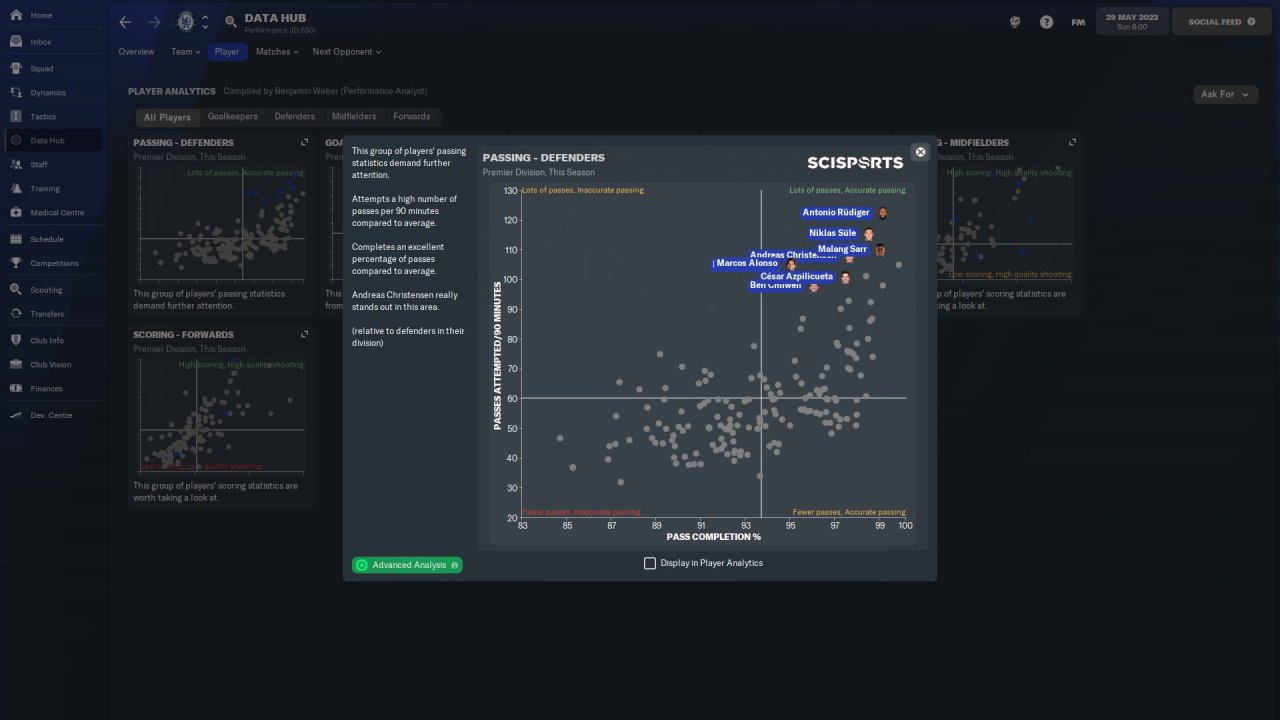Enable Display in Player Analytics checkbox
This screenshot has width=1280, height=720.
(x=650, y=563)
